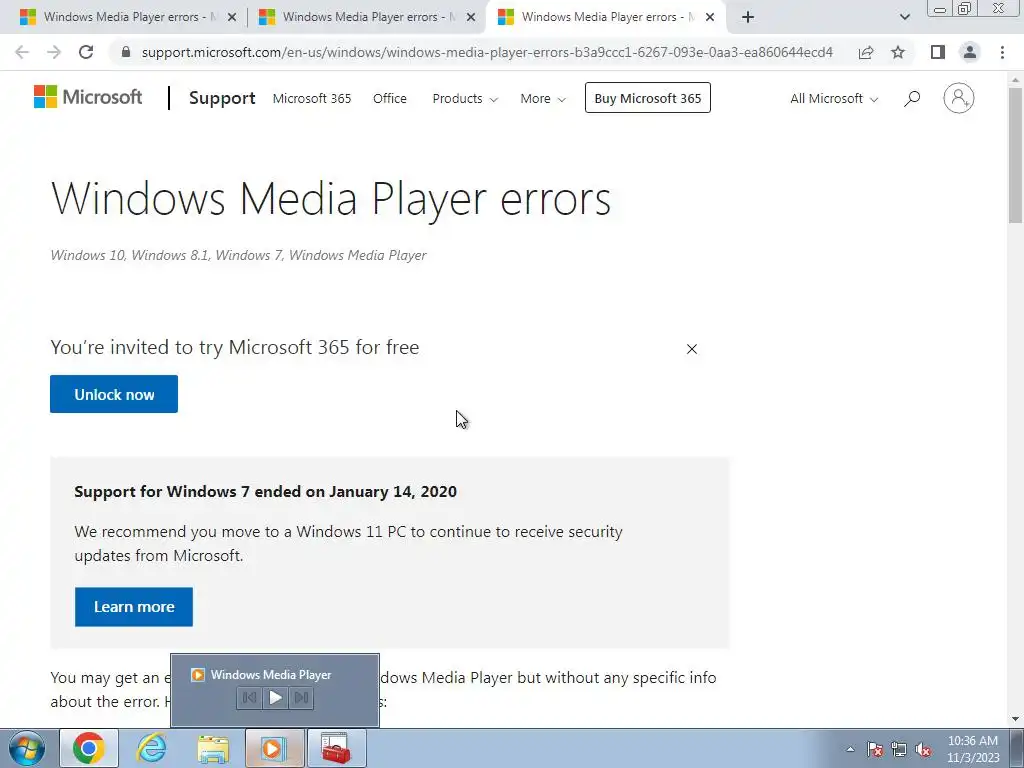Open the Support link in header
Viewport: 1024px width, 768px height.
222,98
